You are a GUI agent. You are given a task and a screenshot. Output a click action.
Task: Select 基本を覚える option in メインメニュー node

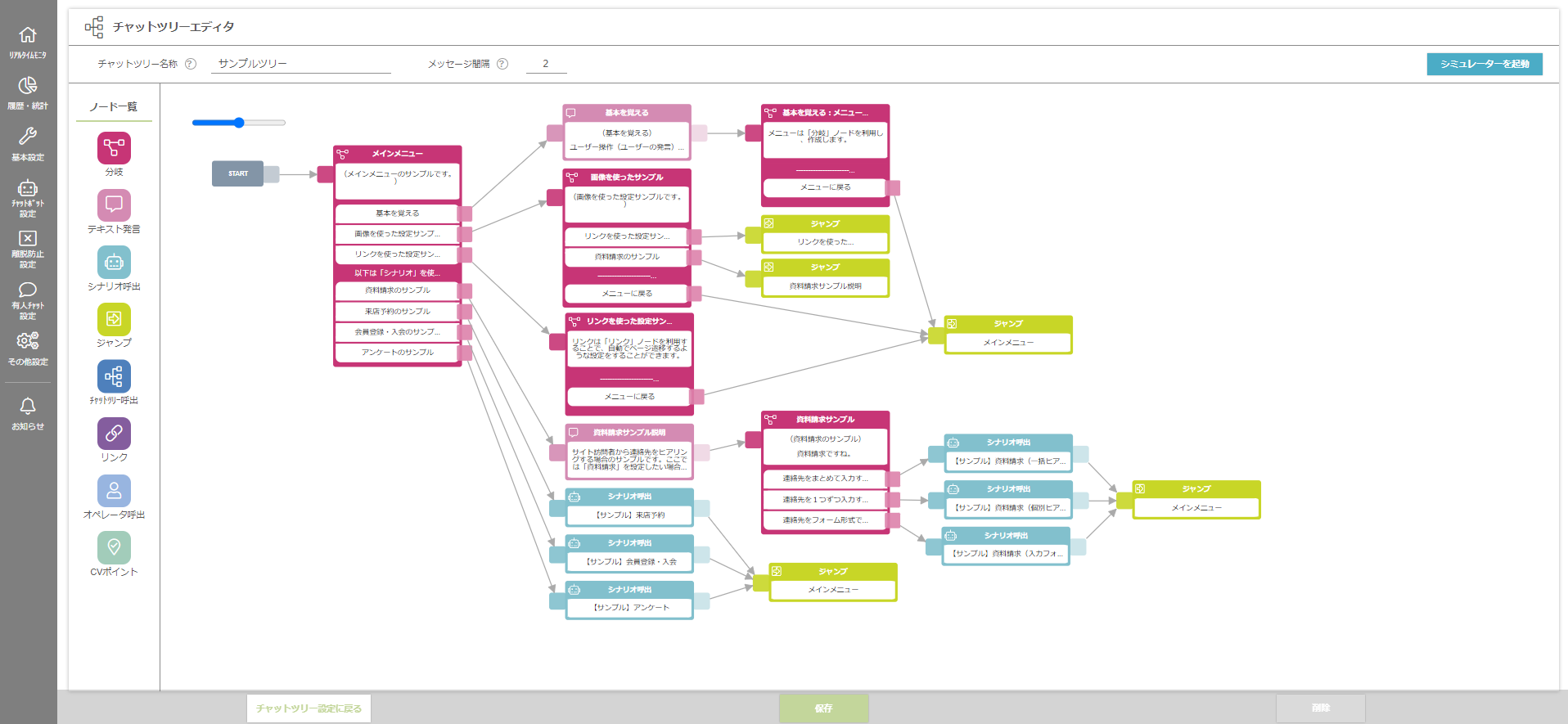(x=397, y=214)
